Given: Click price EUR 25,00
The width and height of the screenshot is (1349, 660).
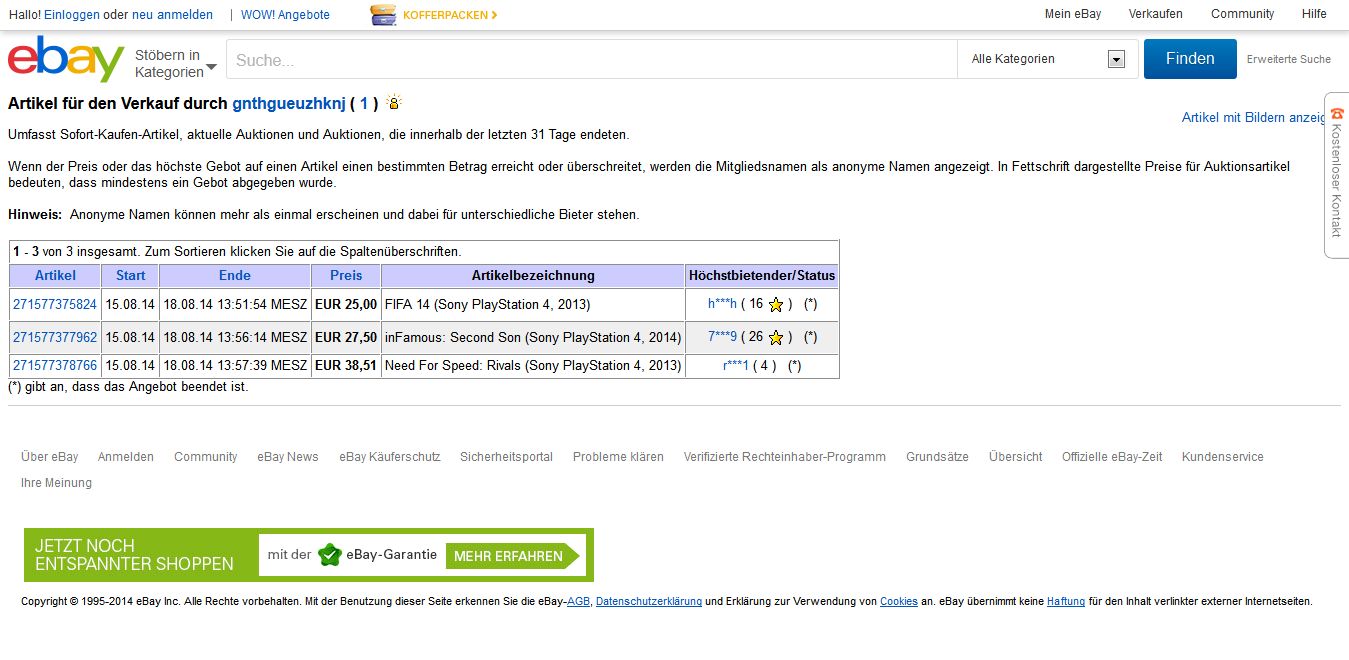Looking at the screenshot, I should (346, 304).
